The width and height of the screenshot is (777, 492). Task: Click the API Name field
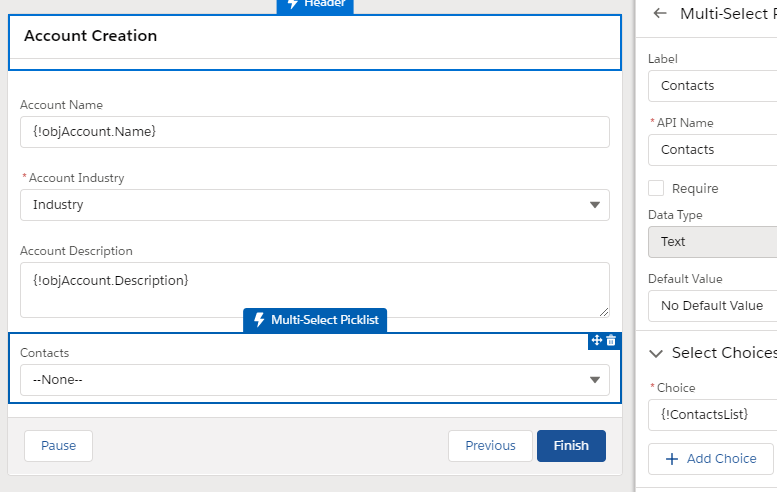click(x=713, y=150)
